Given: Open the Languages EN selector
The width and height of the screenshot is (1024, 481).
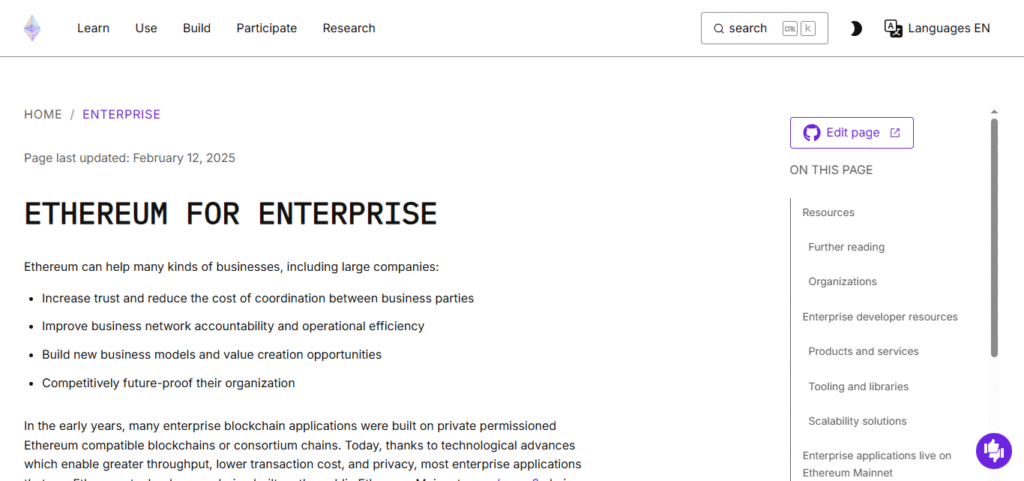Looking at the screenshot, I should point(937,28).
